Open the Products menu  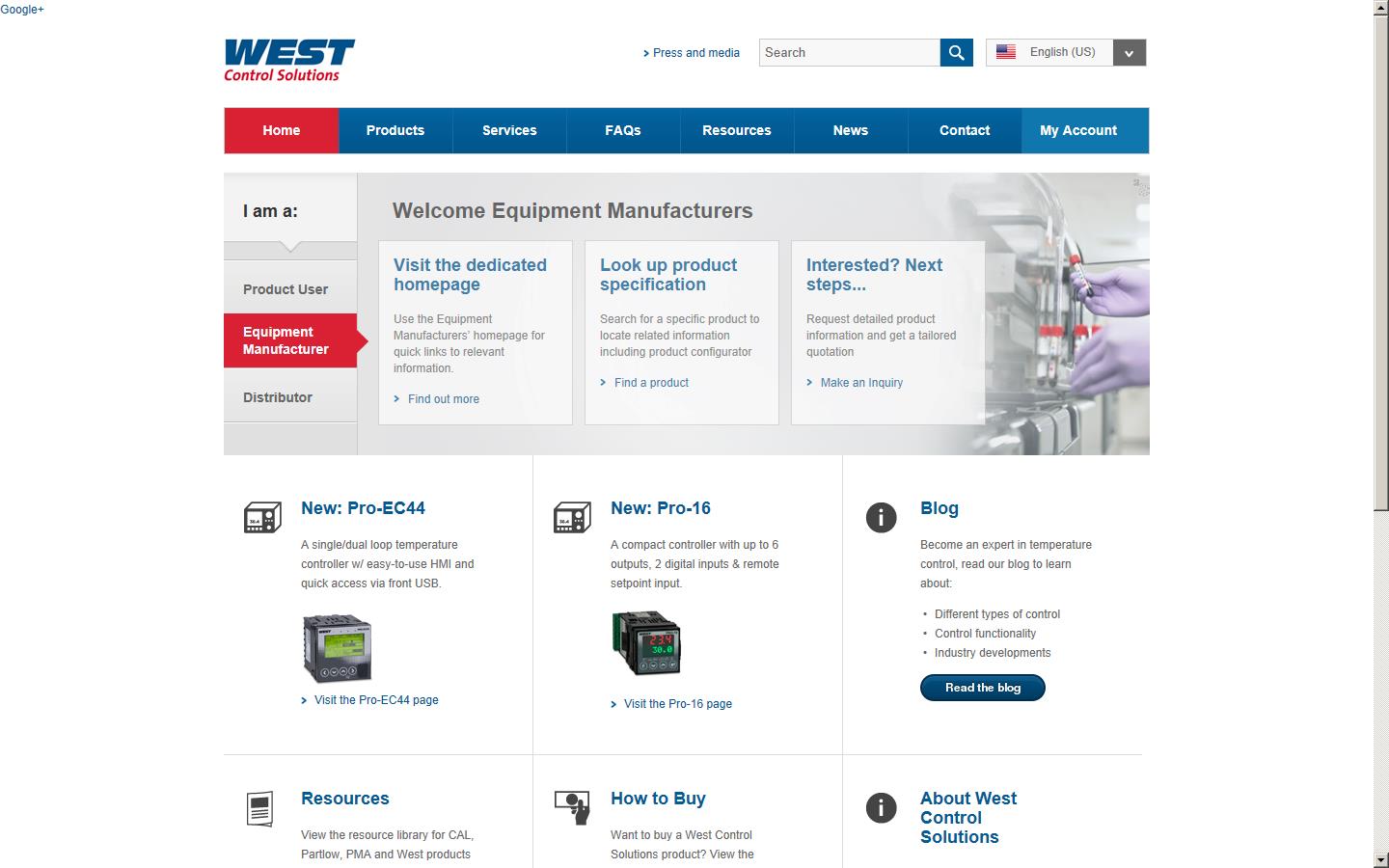(x=395, y=130)
